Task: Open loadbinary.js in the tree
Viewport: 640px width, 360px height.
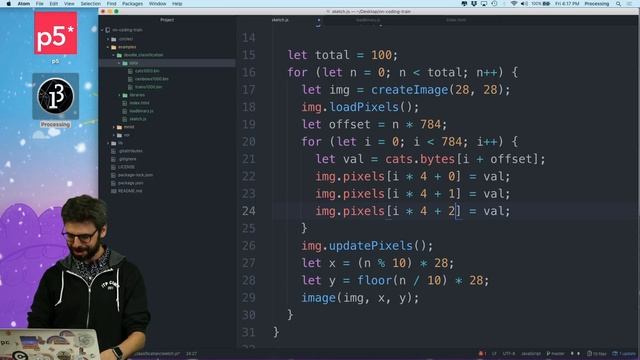Action: pos(141,111)
